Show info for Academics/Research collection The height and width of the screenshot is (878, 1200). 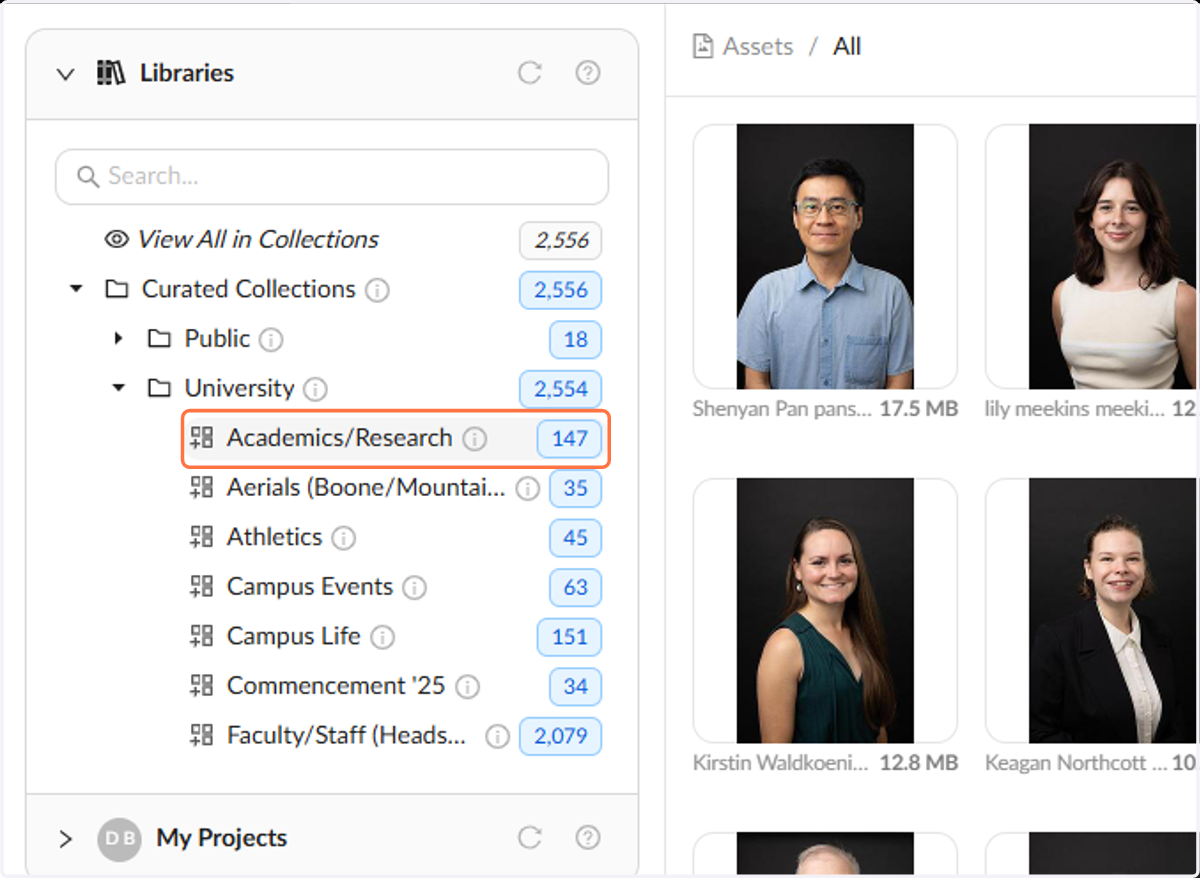[x=475, y=439]
